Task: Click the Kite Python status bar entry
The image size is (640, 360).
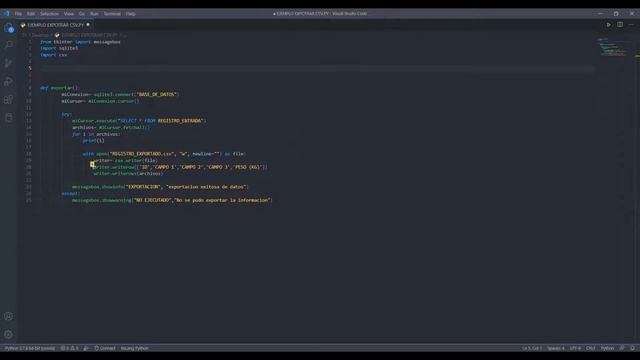Action: 135,348
